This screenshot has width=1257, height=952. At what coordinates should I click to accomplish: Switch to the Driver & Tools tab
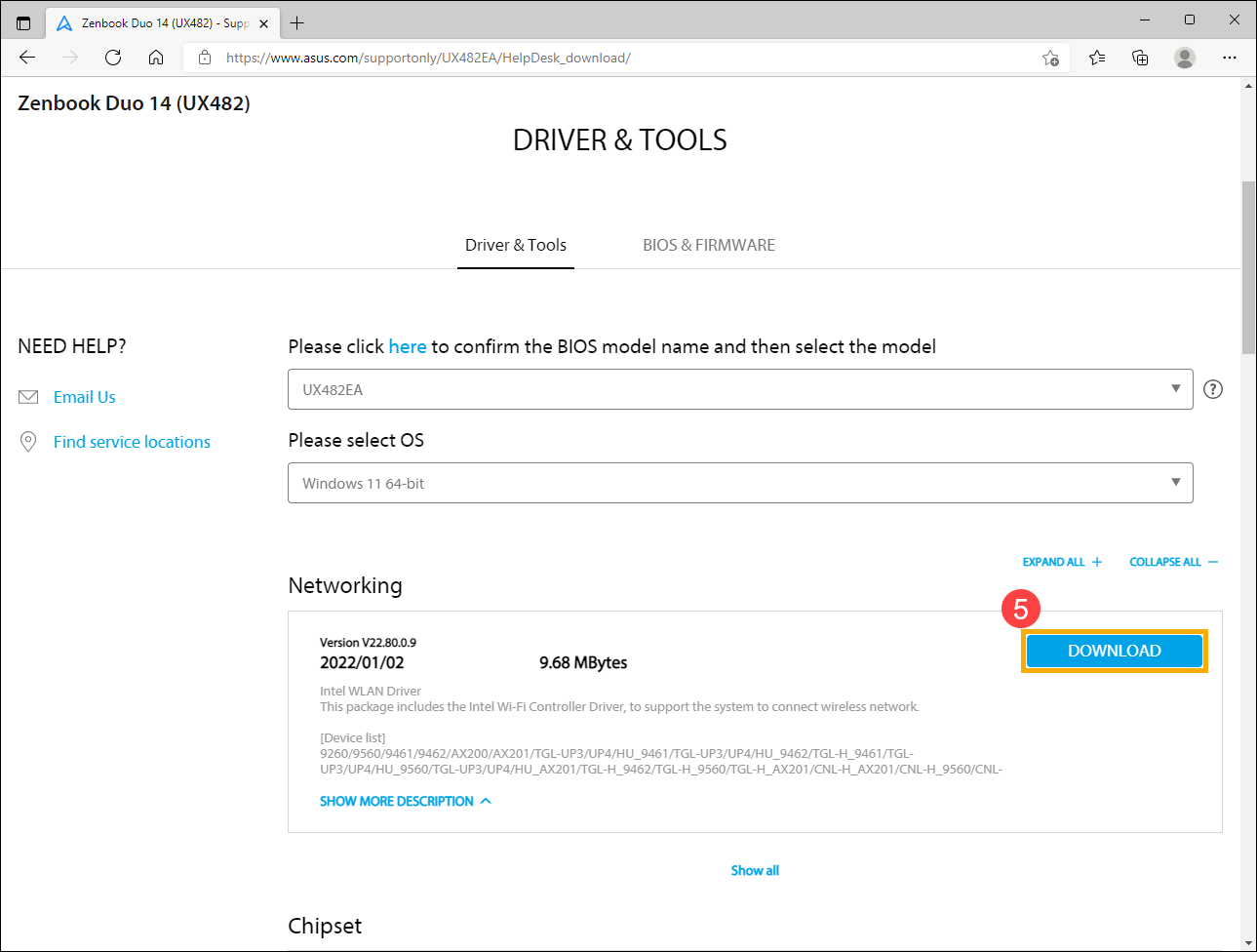(x=516, y=245)
